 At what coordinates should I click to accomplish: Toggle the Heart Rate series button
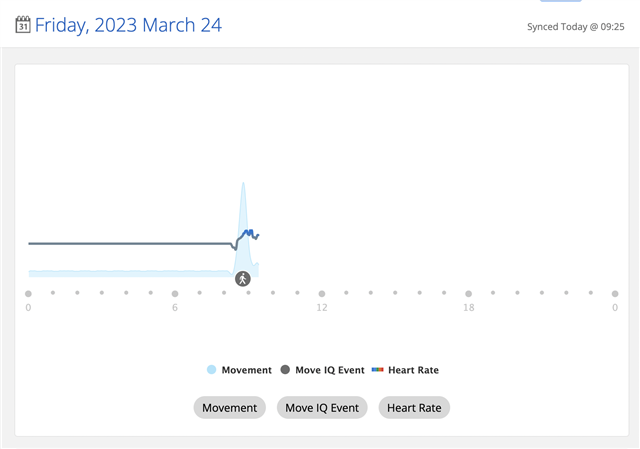(414, 408)
